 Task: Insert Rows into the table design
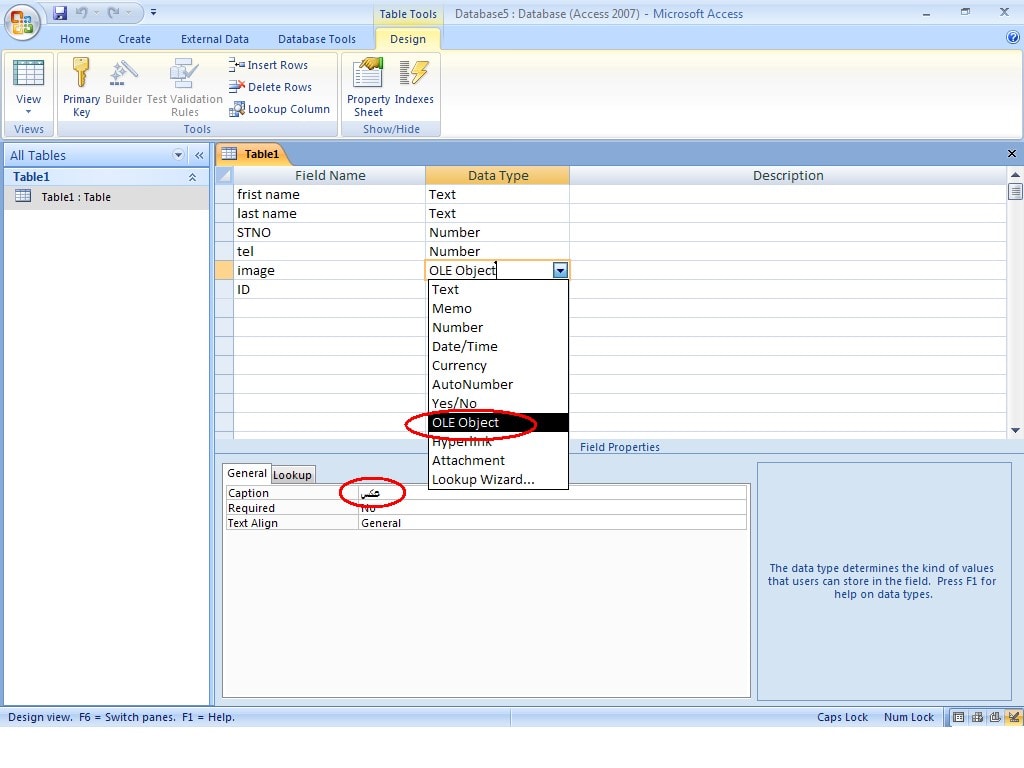268,65
